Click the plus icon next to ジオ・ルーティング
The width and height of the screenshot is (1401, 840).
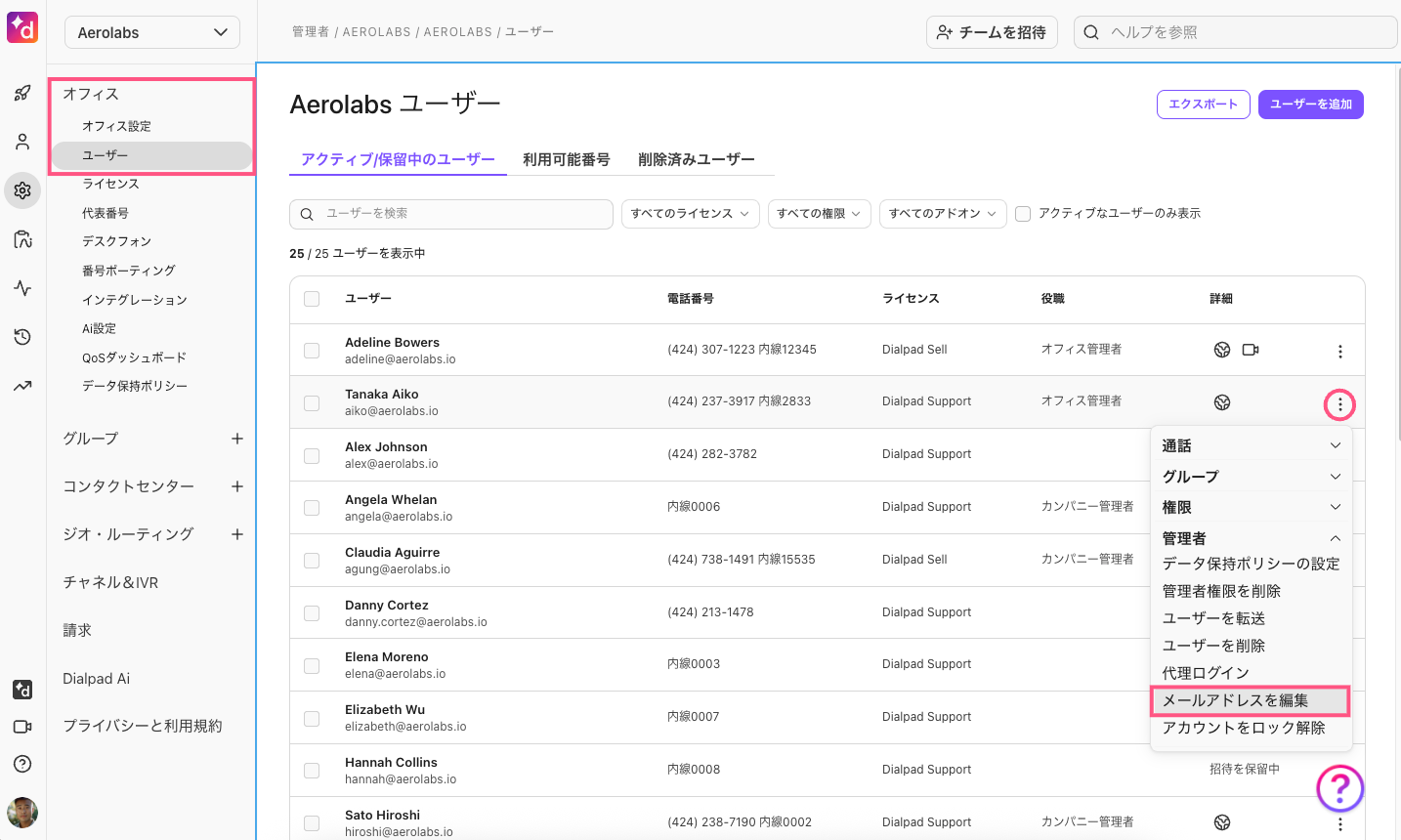point(237,534)
